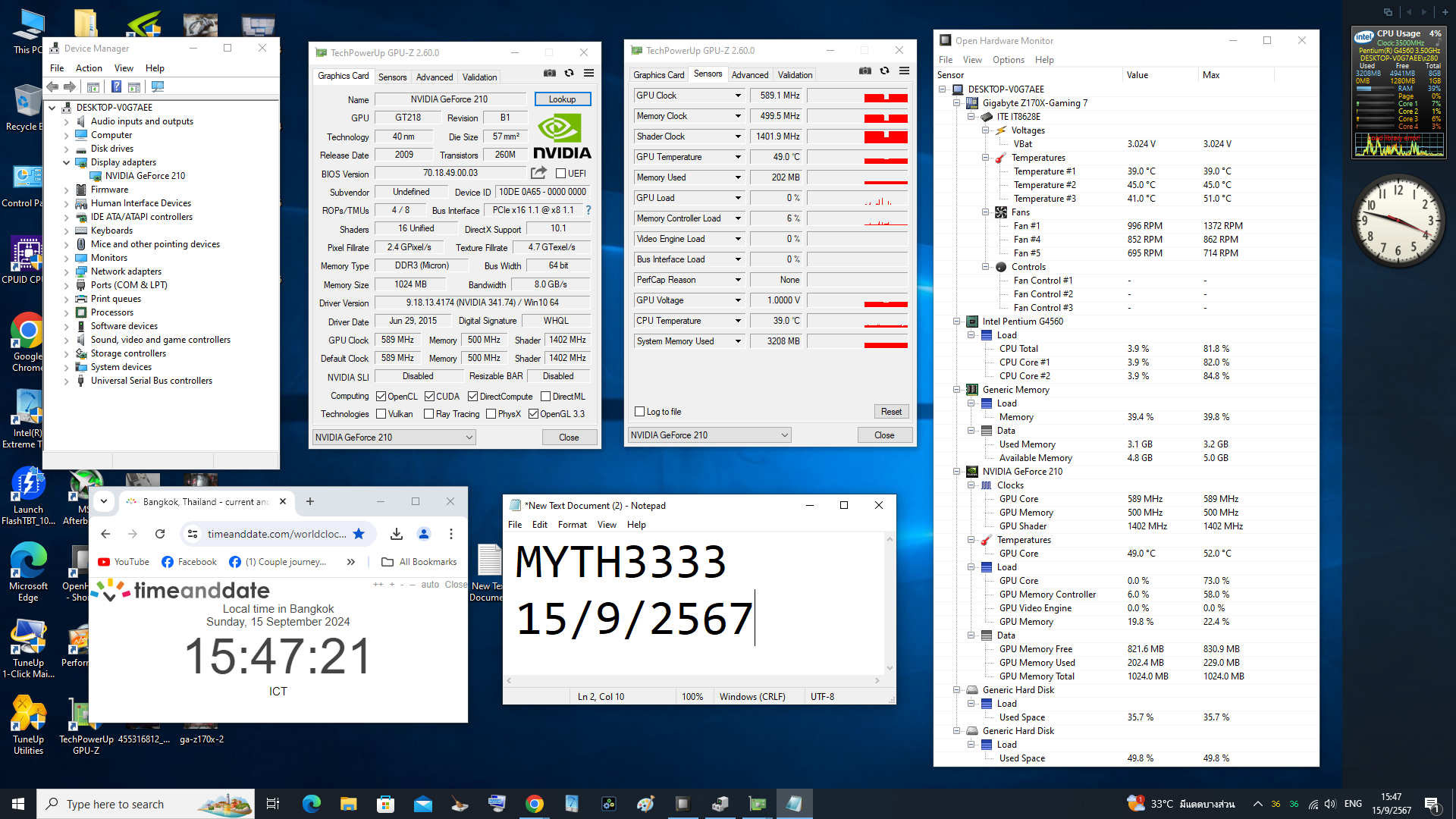The image size is (1456, 819).
Task: Click the Bus Interface question mark icon
Action: point(588,210)
